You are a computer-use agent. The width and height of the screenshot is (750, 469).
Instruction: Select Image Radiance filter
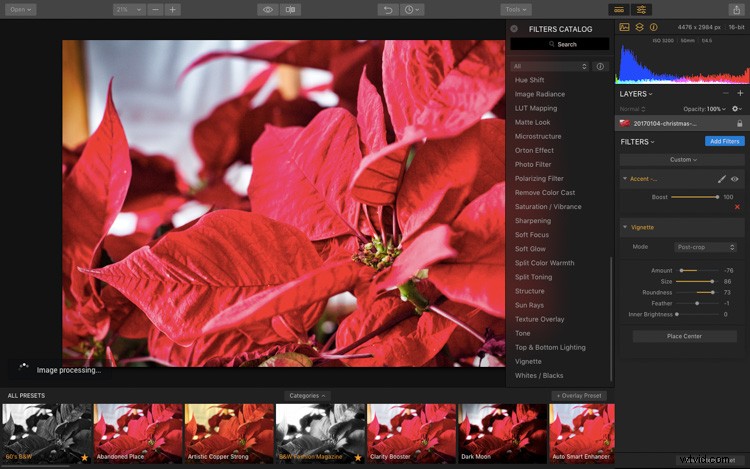point(540,94)
